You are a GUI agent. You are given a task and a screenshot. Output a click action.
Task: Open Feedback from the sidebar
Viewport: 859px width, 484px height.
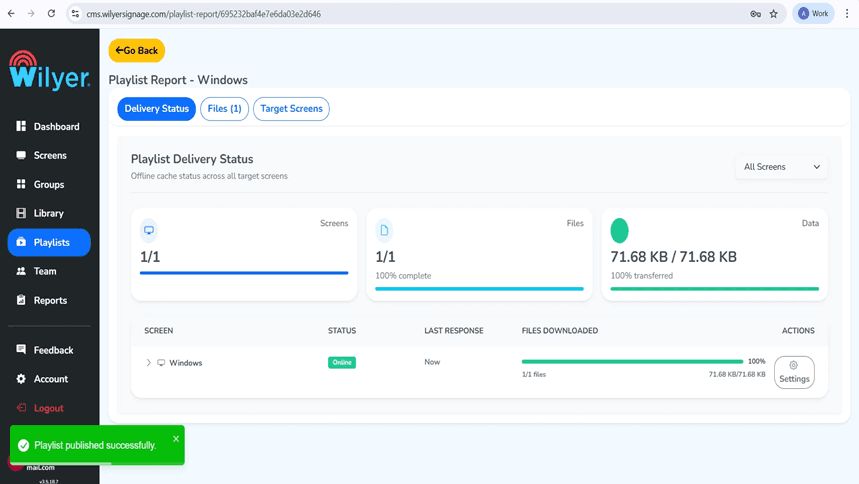[49, 350]
